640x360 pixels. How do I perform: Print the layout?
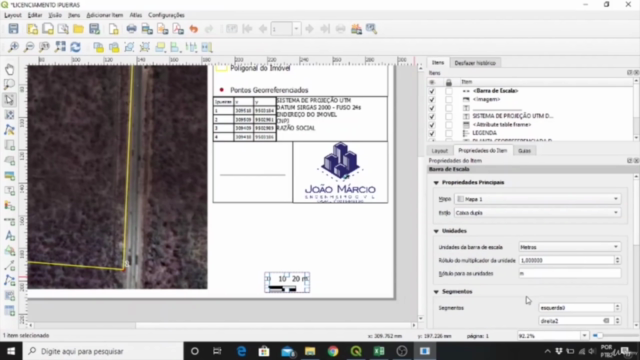click(131, 29)
